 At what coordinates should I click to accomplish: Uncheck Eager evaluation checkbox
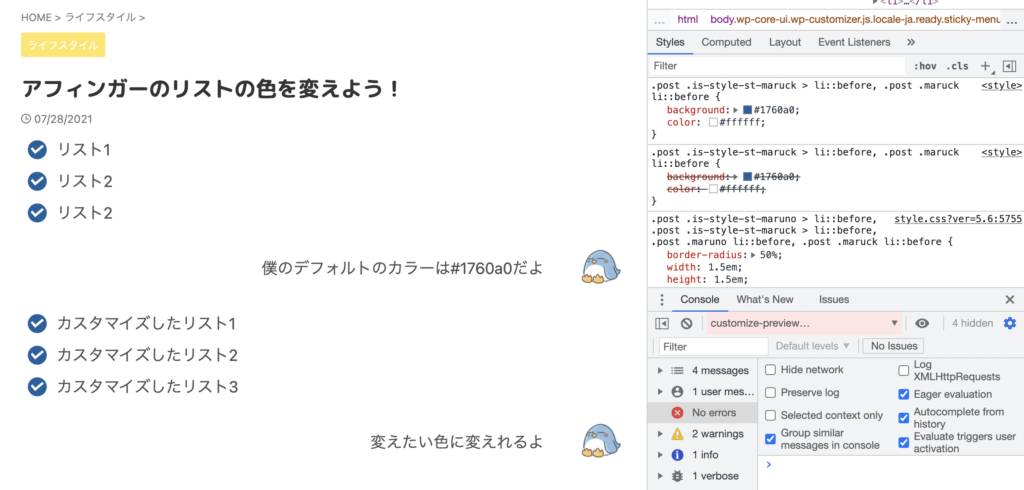pos(904,394)
